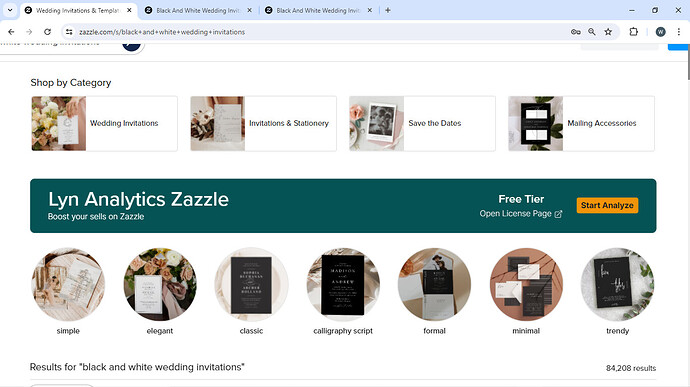
Task: Go back to the previous page
Action: [11, 32]
